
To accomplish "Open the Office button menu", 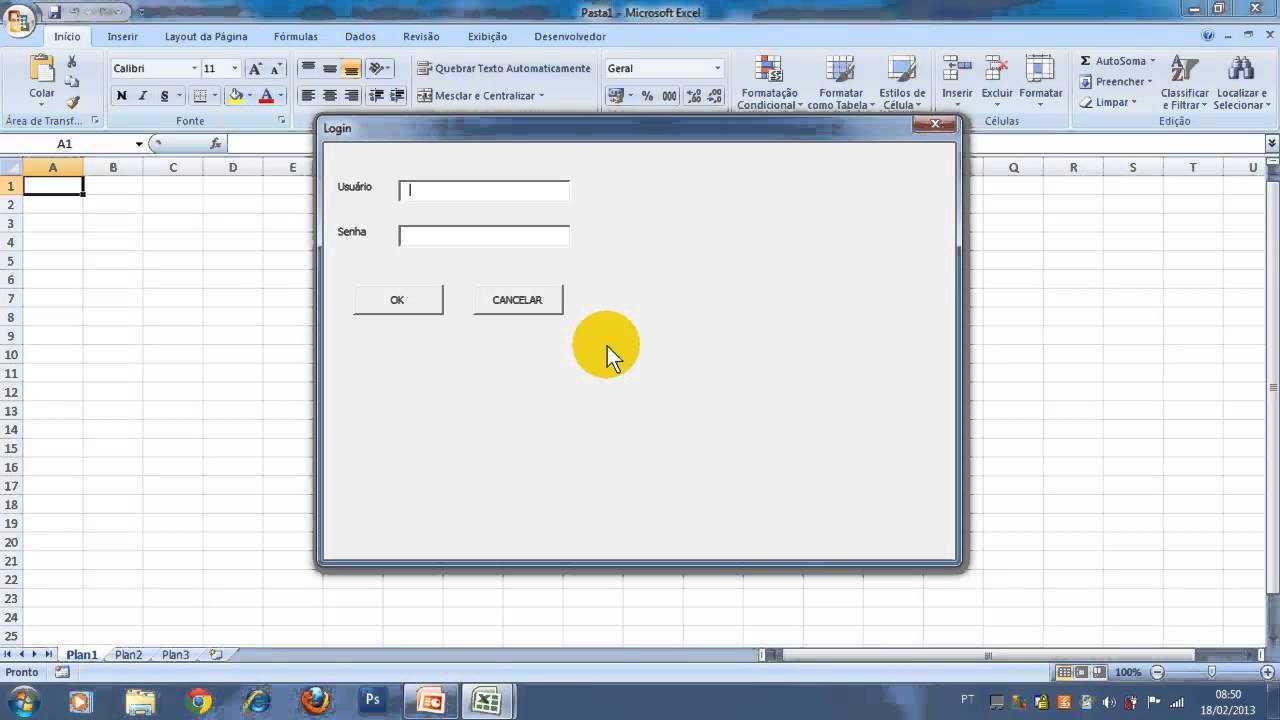I will click(18, 20).
